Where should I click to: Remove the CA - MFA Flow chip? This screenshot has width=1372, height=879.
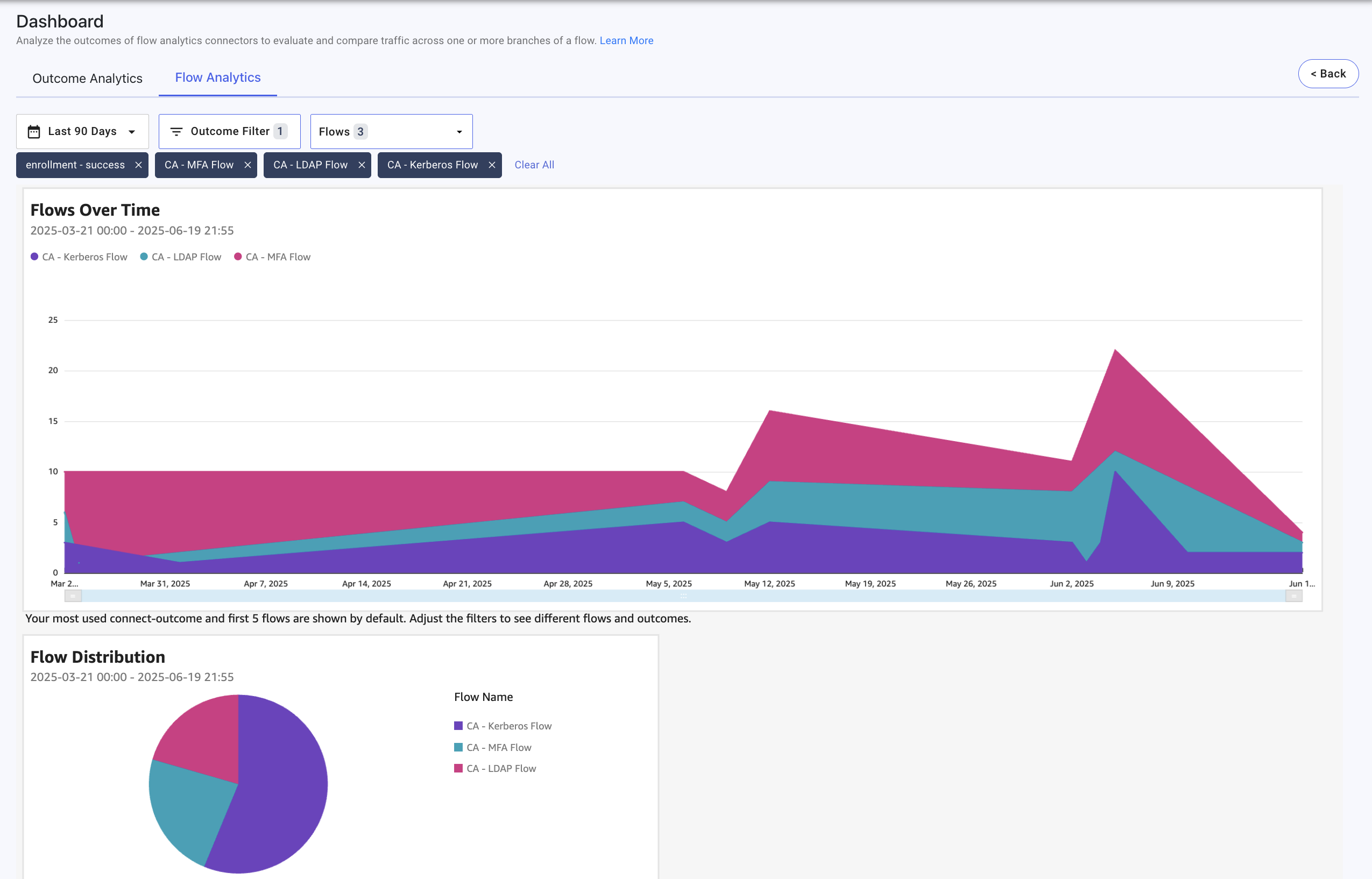pyautogui.click(x=247, y=165)
